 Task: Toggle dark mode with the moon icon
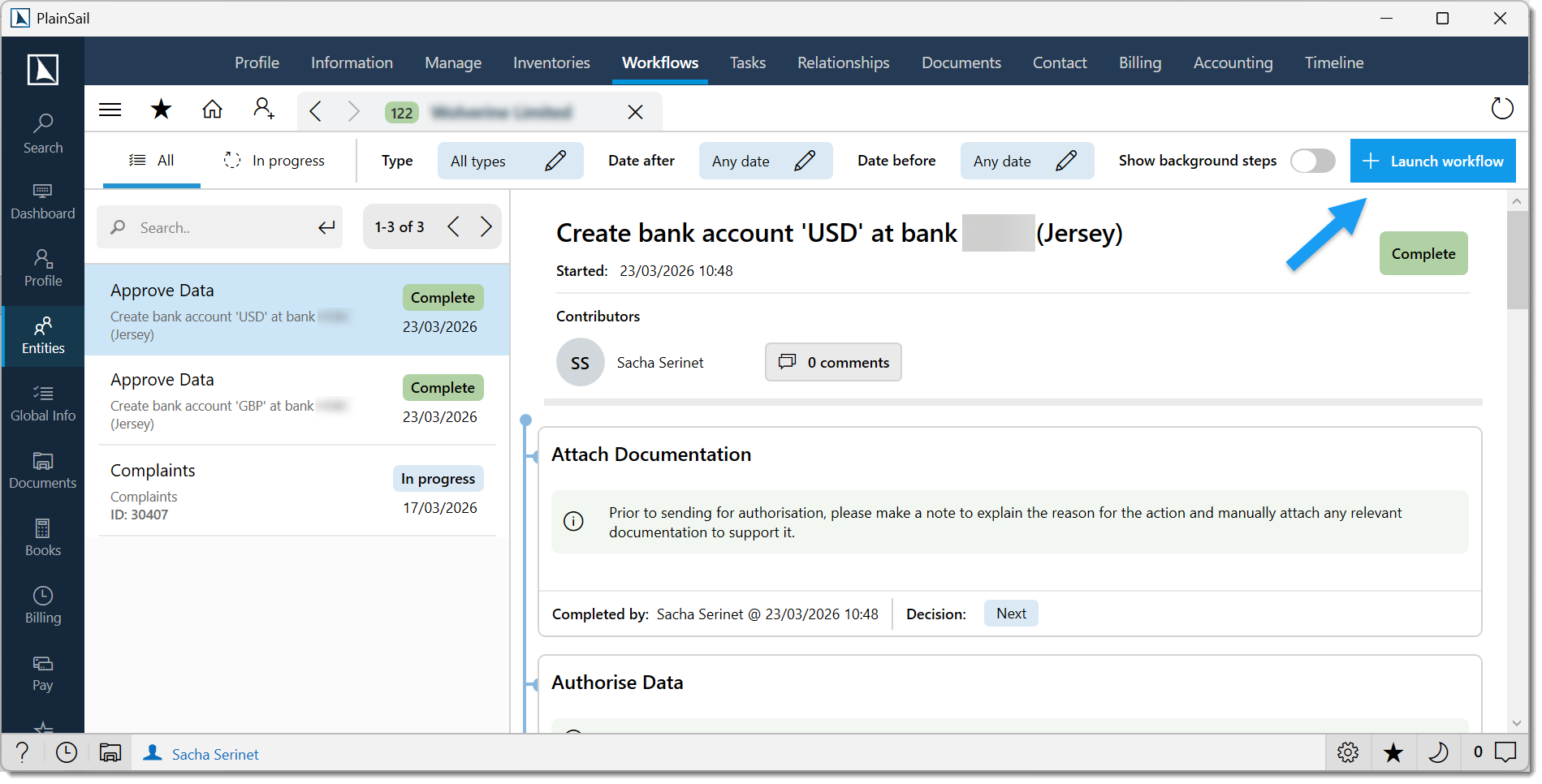tap(1438, 753)
